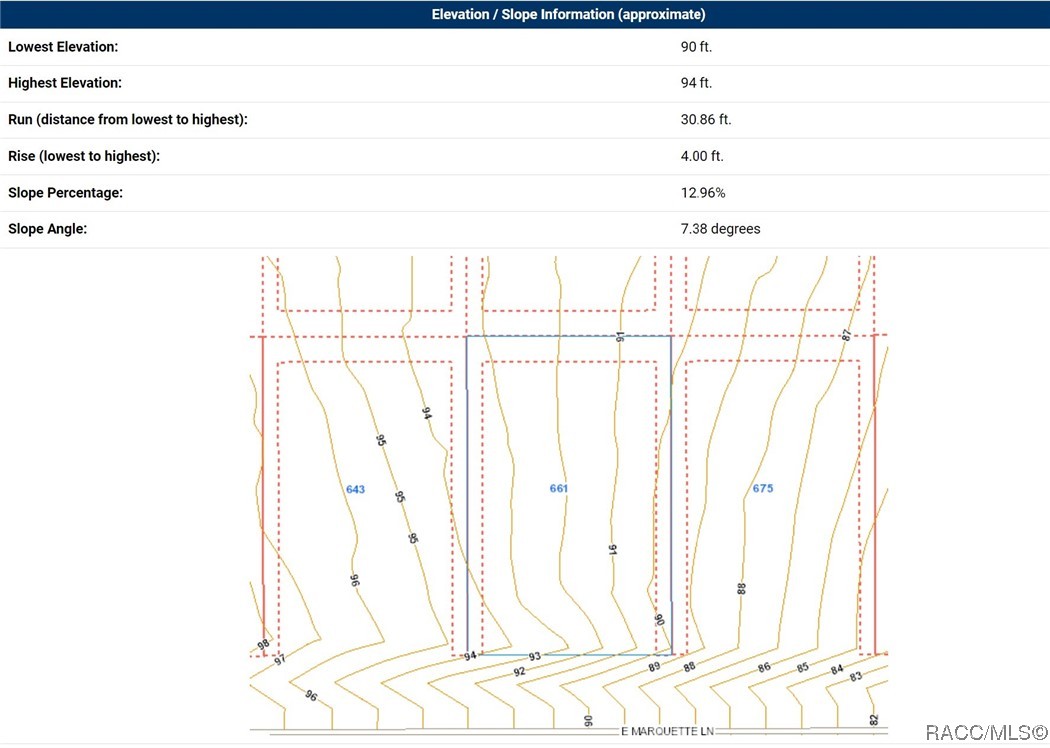Select the Run distance row label

pos(127,119)
